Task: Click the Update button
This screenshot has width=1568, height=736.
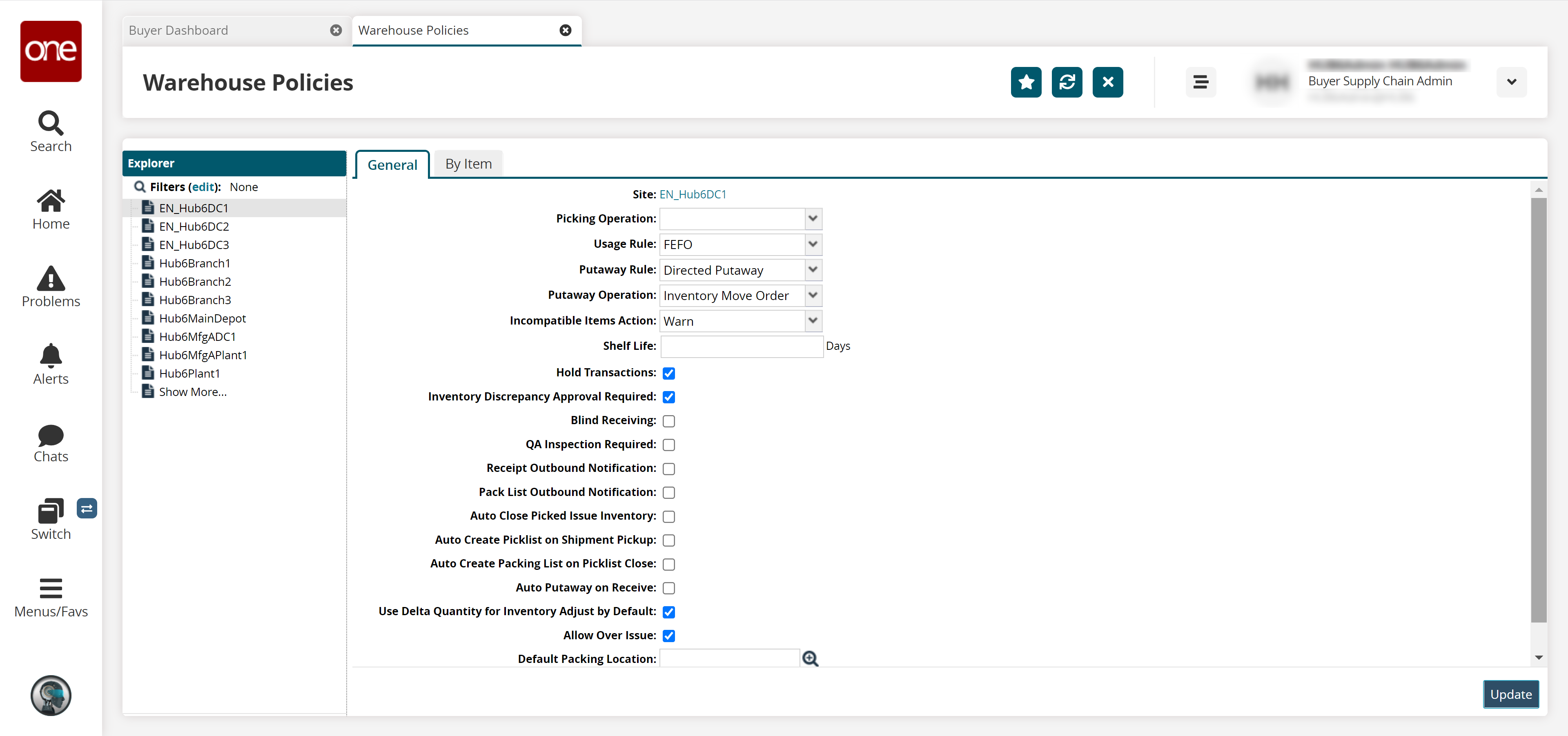Action: [1511, 693]
